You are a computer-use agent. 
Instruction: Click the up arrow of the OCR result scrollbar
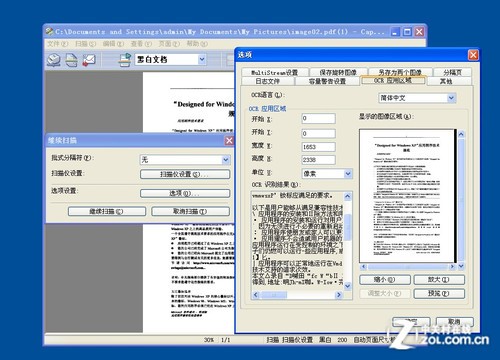[x=347, y=196]
